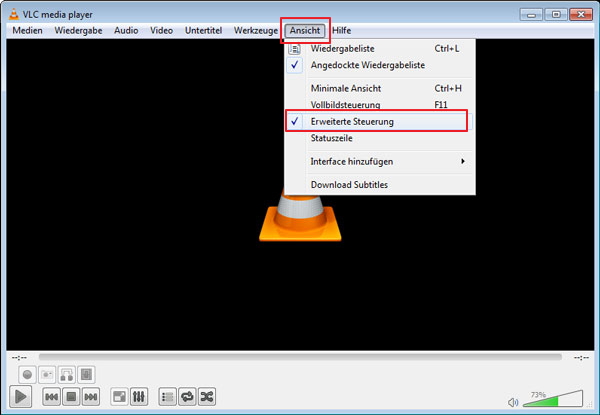Open the Audio menu
Image resolution: width=600 pixels, height=415 pixels.
(x=126, y=31)
